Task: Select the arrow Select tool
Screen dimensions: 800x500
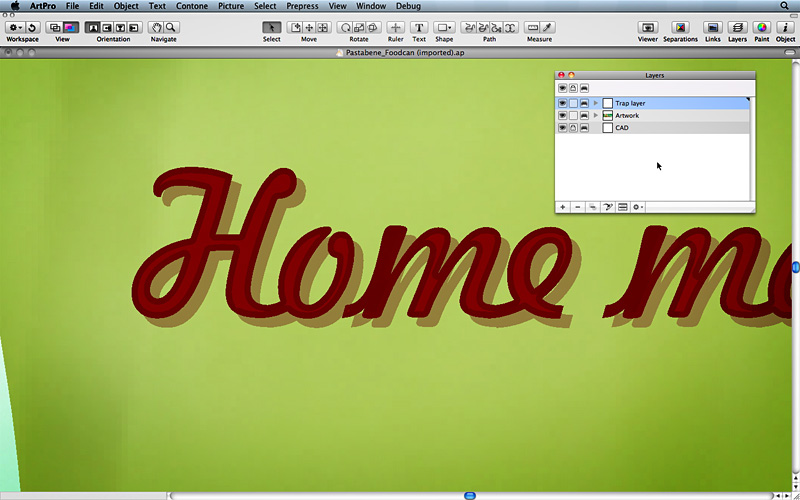Action: point(272,27)
